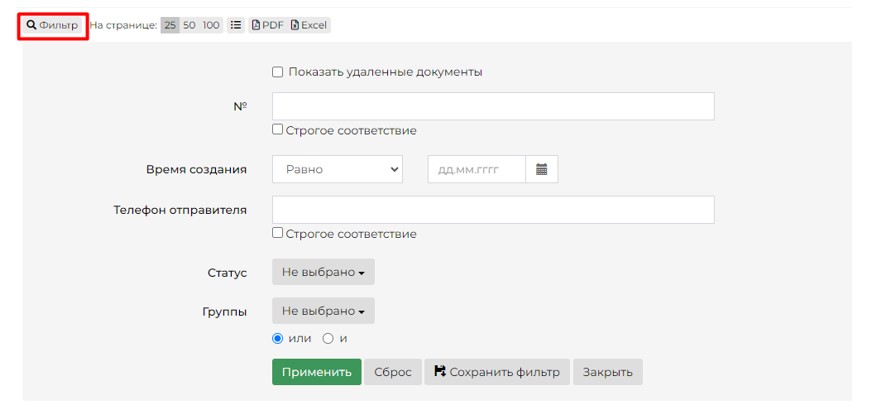Open the calendar date picker icon
The width and height of the screenshot is (888, 416).
(541, 169)
